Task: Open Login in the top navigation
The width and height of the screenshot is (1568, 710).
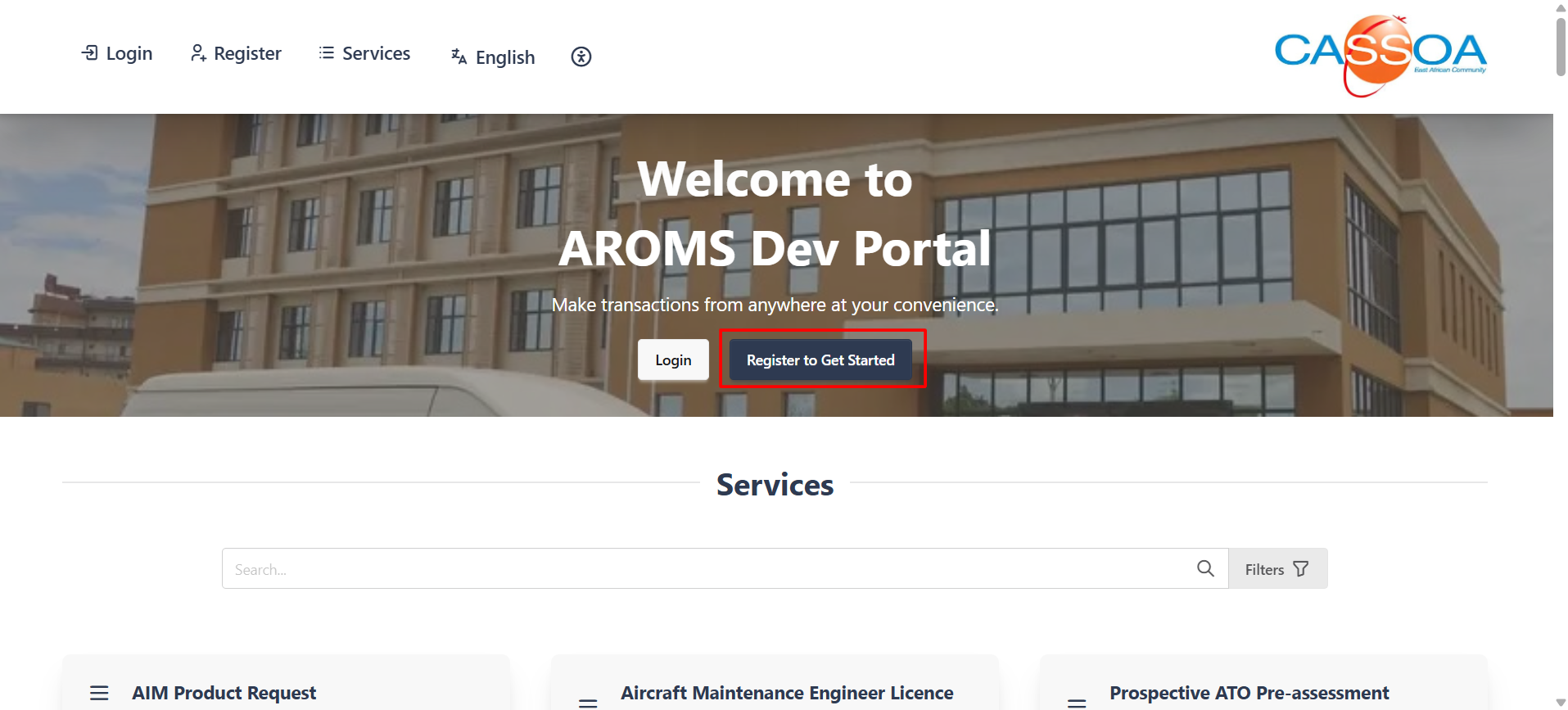Action: 117,53
